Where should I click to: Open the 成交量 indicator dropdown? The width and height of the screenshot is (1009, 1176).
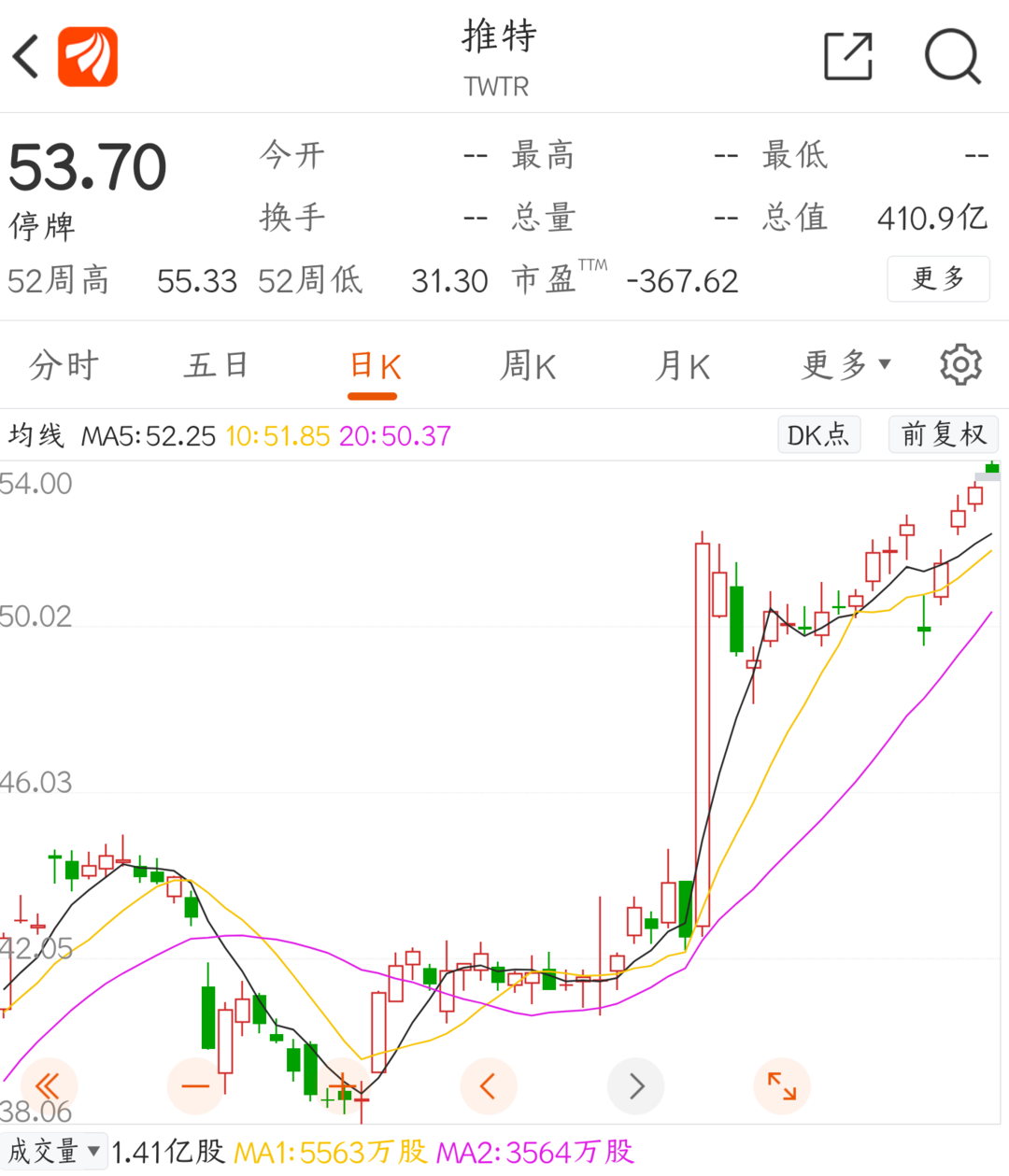pos(54,1152)
